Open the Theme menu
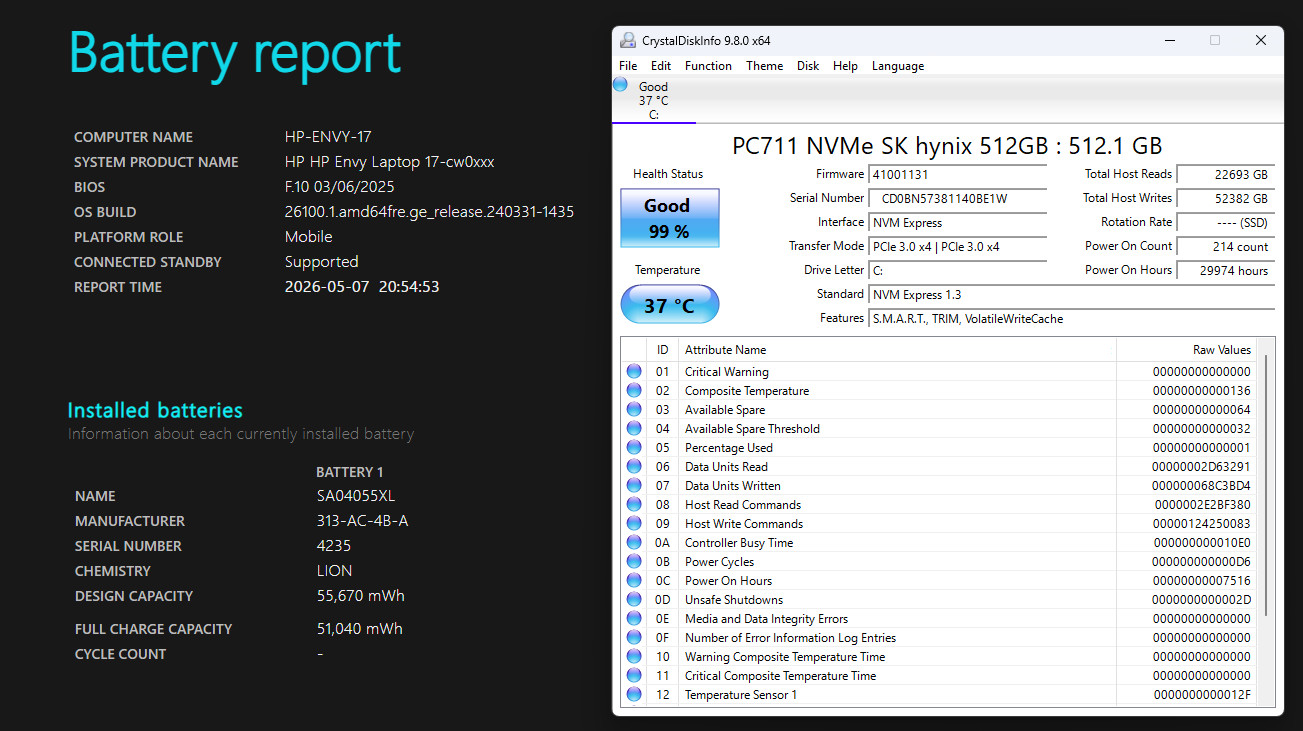The image size is (1303, 731). pyautogui.click(x=765, y=66)
